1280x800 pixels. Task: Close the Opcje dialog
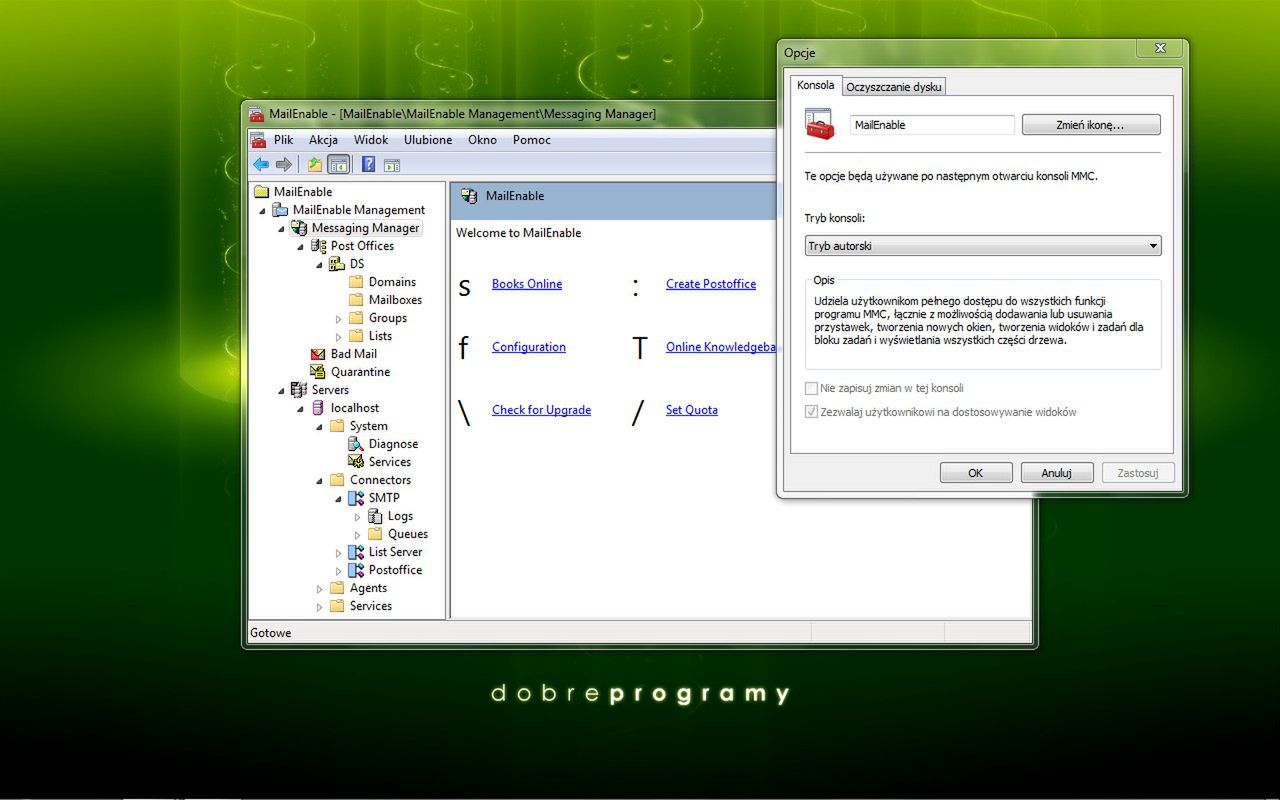pos(1160,48)
